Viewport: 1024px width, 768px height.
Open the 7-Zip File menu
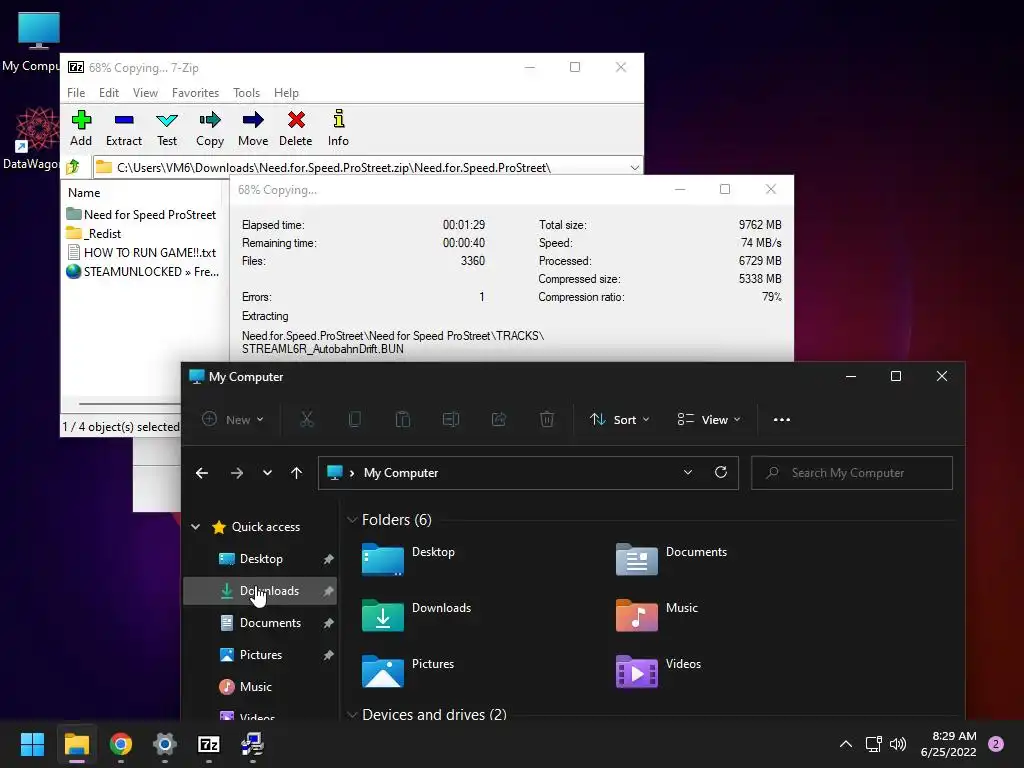tap(76, 93)
